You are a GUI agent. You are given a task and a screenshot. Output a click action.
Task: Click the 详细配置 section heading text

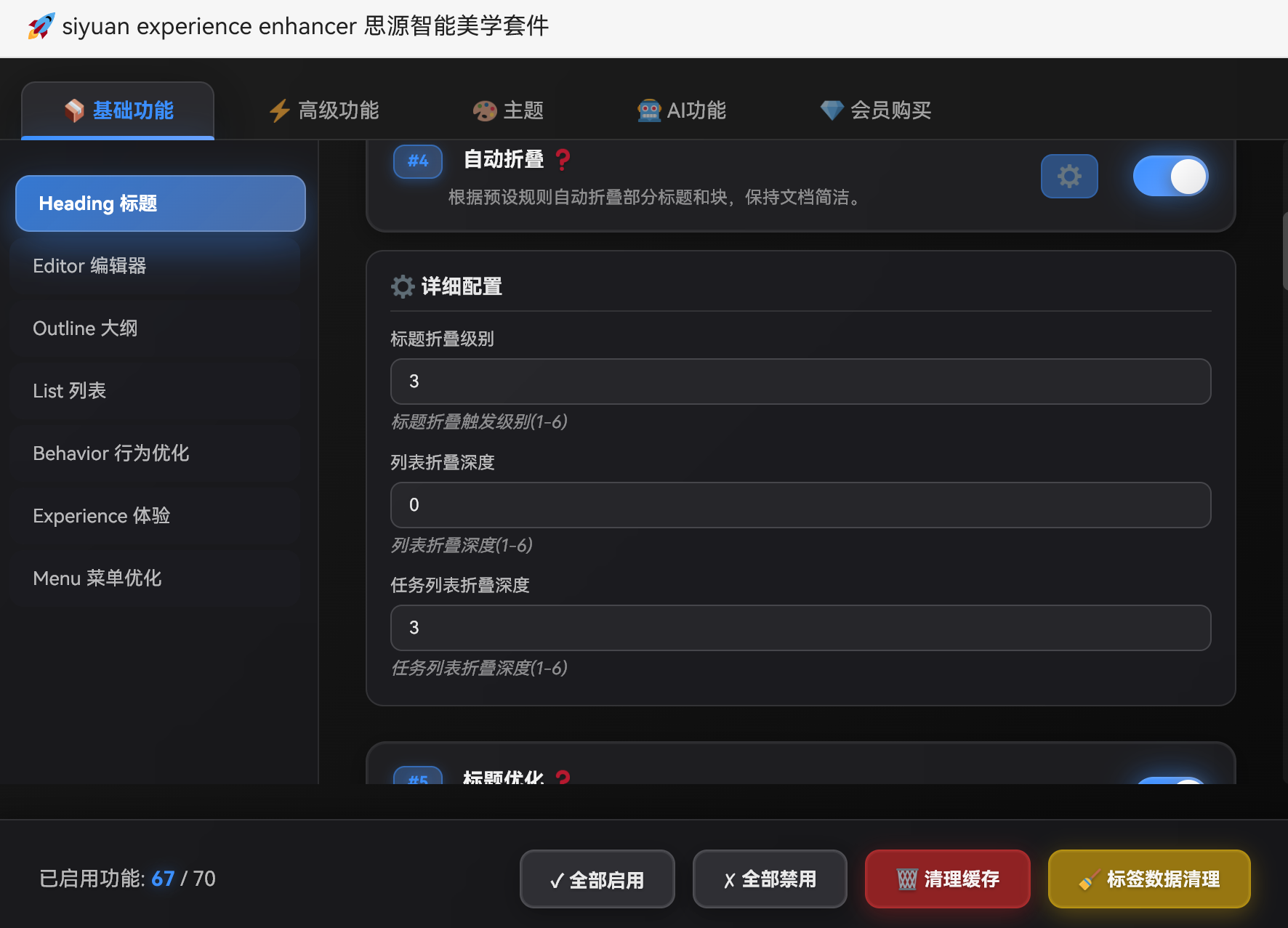pyautogui.click(x=462, y=286)
